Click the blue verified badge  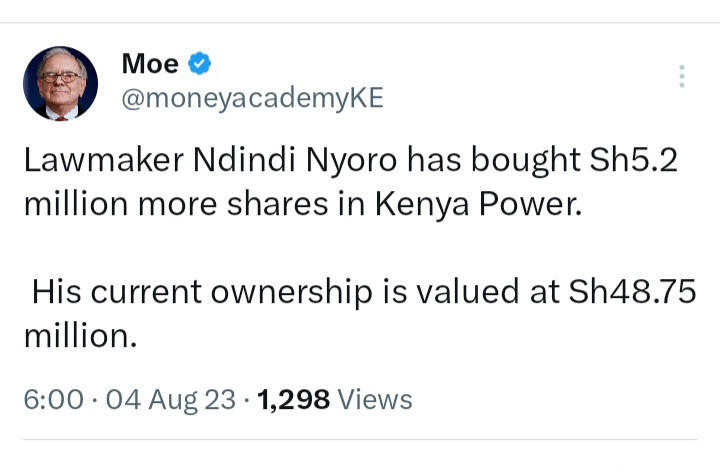pyautogui.click(x=200, y=64)
